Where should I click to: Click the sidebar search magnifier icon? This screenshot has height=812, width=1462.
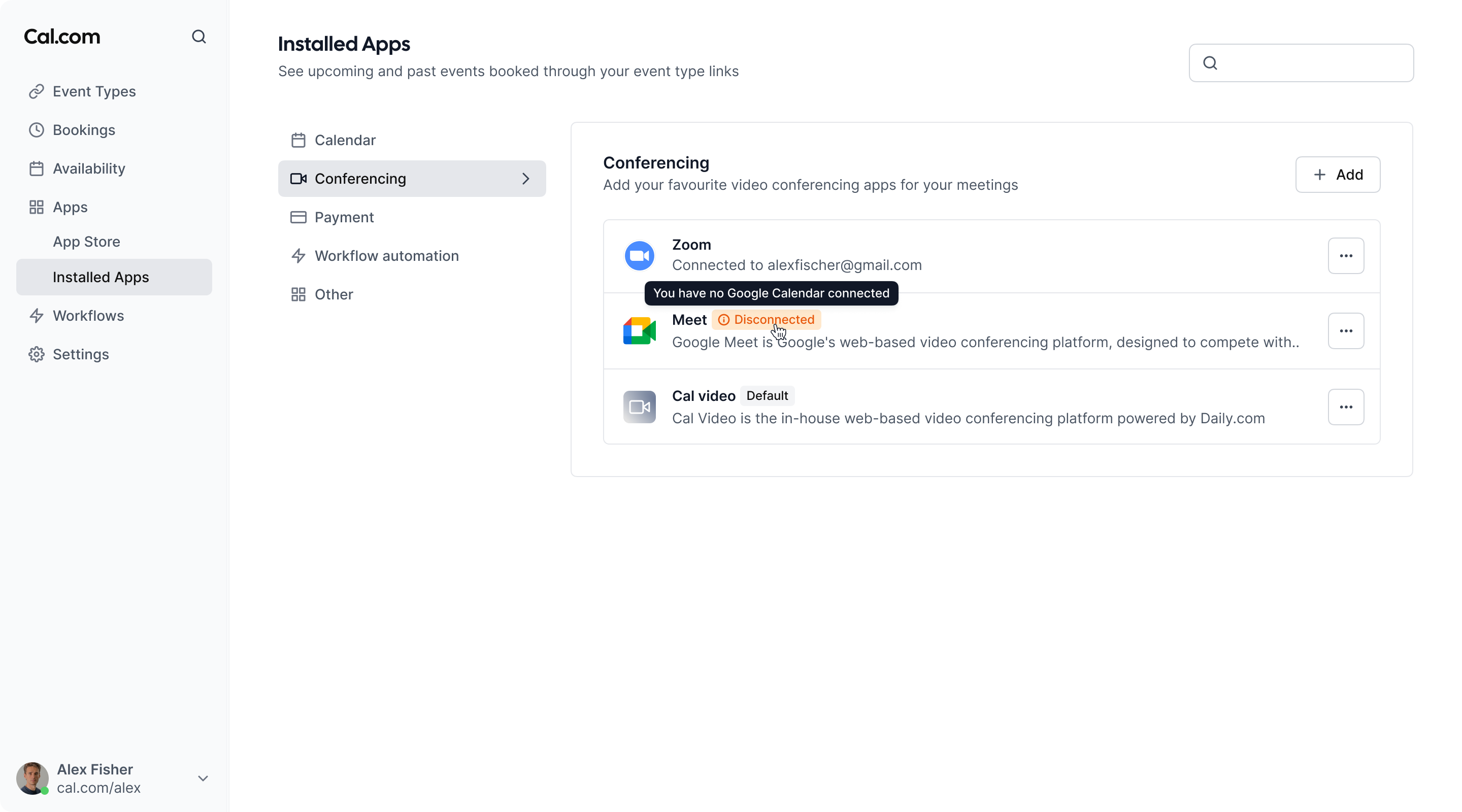pyautogui.click(x=198, y=37)
